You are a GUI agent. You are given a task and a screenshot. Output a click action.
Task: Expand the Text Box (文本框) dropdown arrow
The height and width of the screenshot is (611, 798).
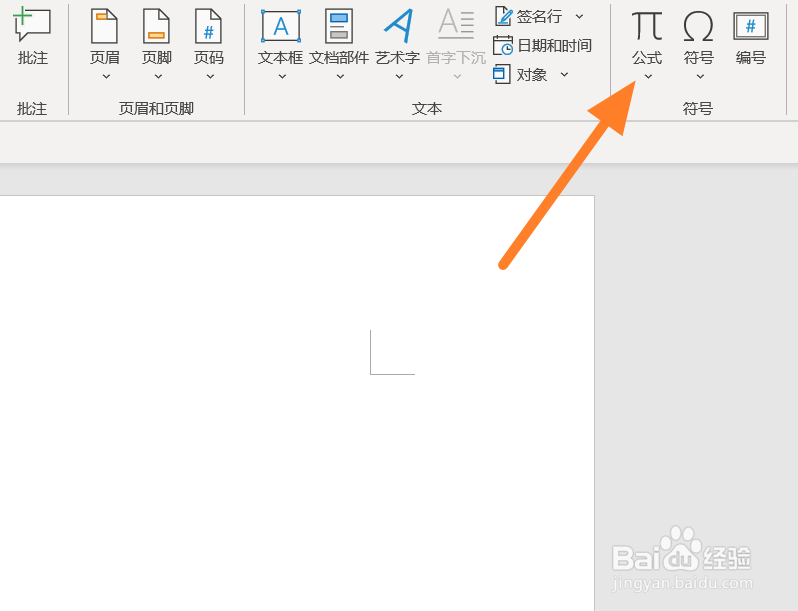tap(282, 77)
